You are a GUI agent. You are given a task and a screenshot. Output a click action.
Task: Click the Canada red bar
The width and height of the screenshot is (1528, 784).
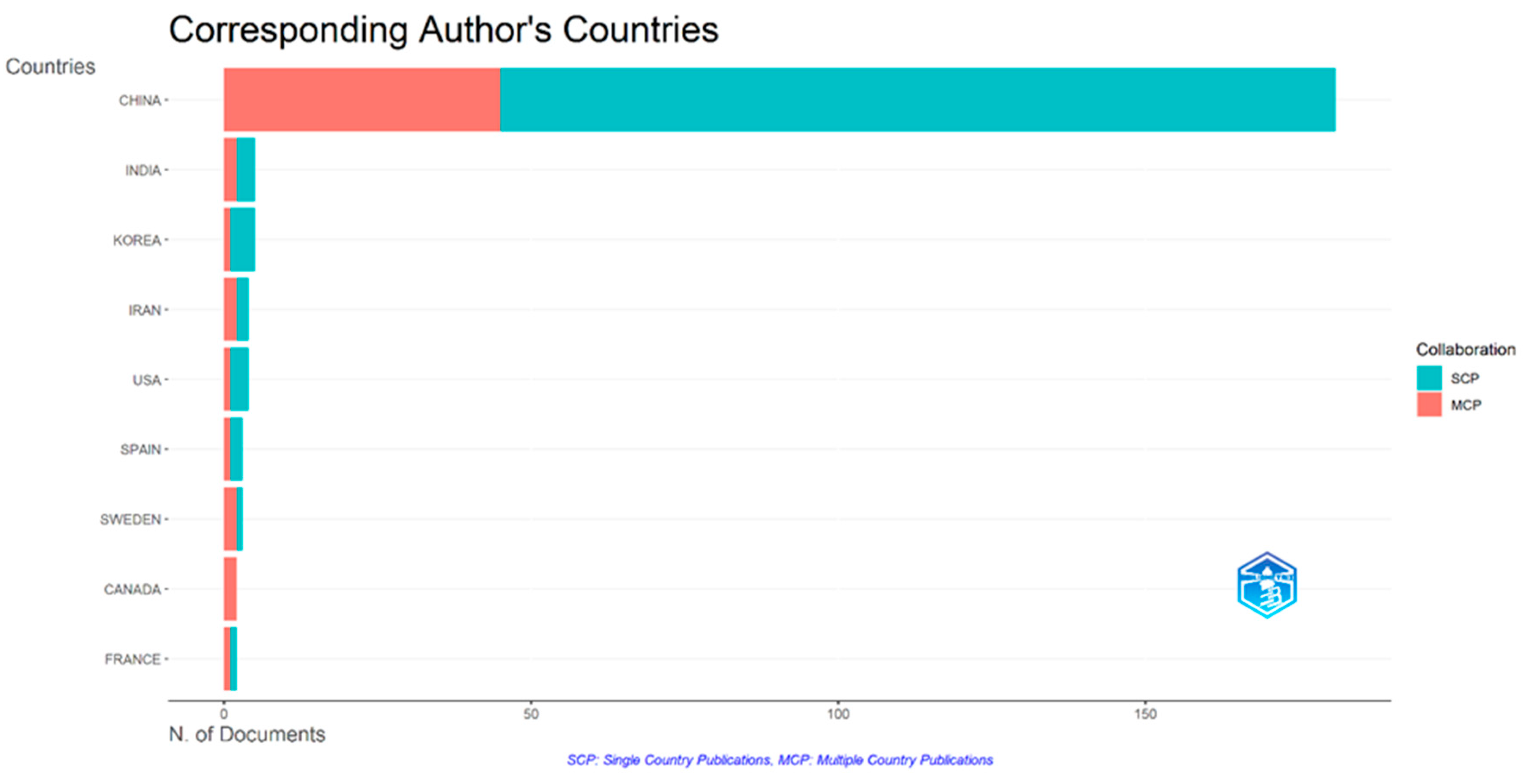point(230,589)
